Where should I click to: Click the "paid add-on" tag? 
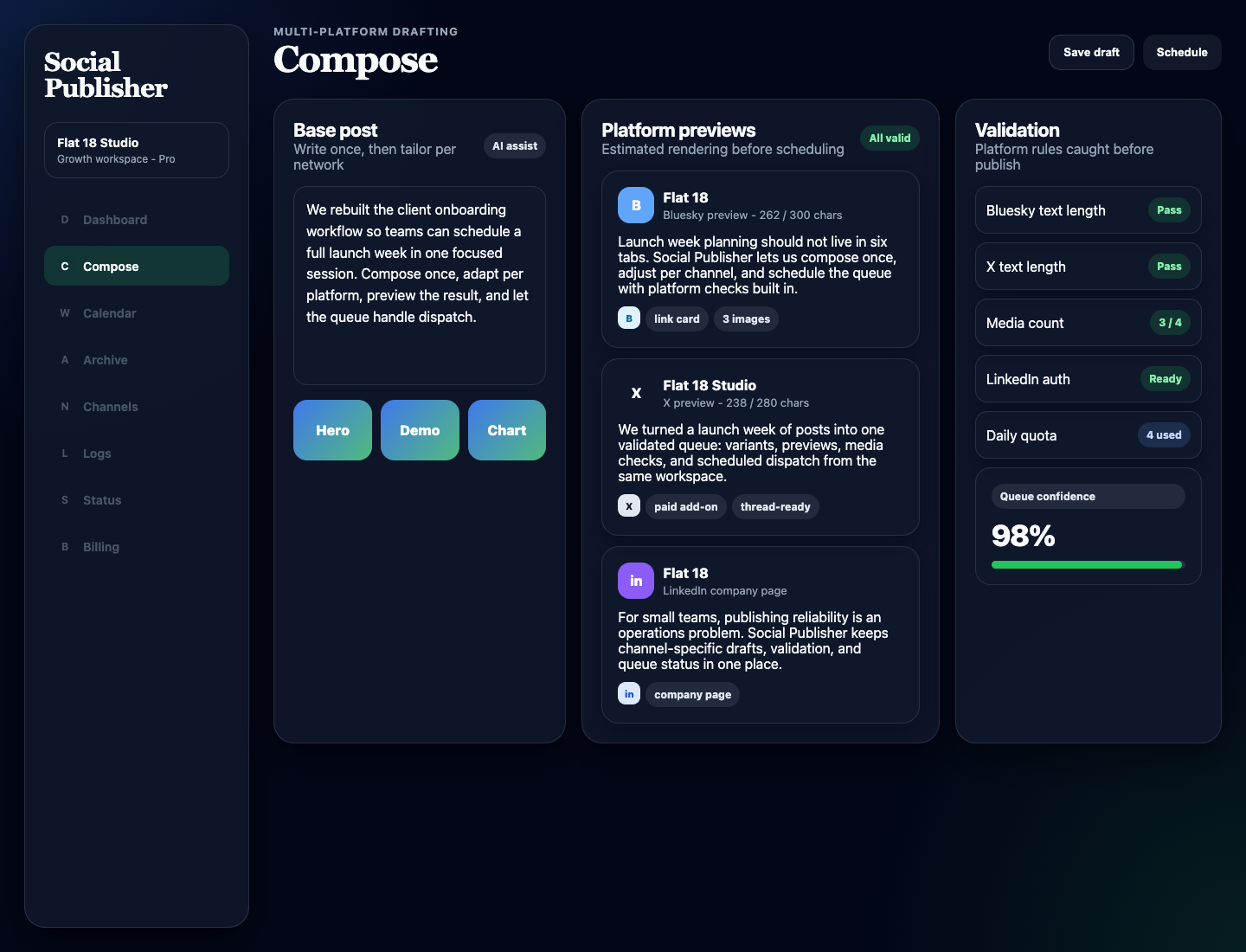686,506
